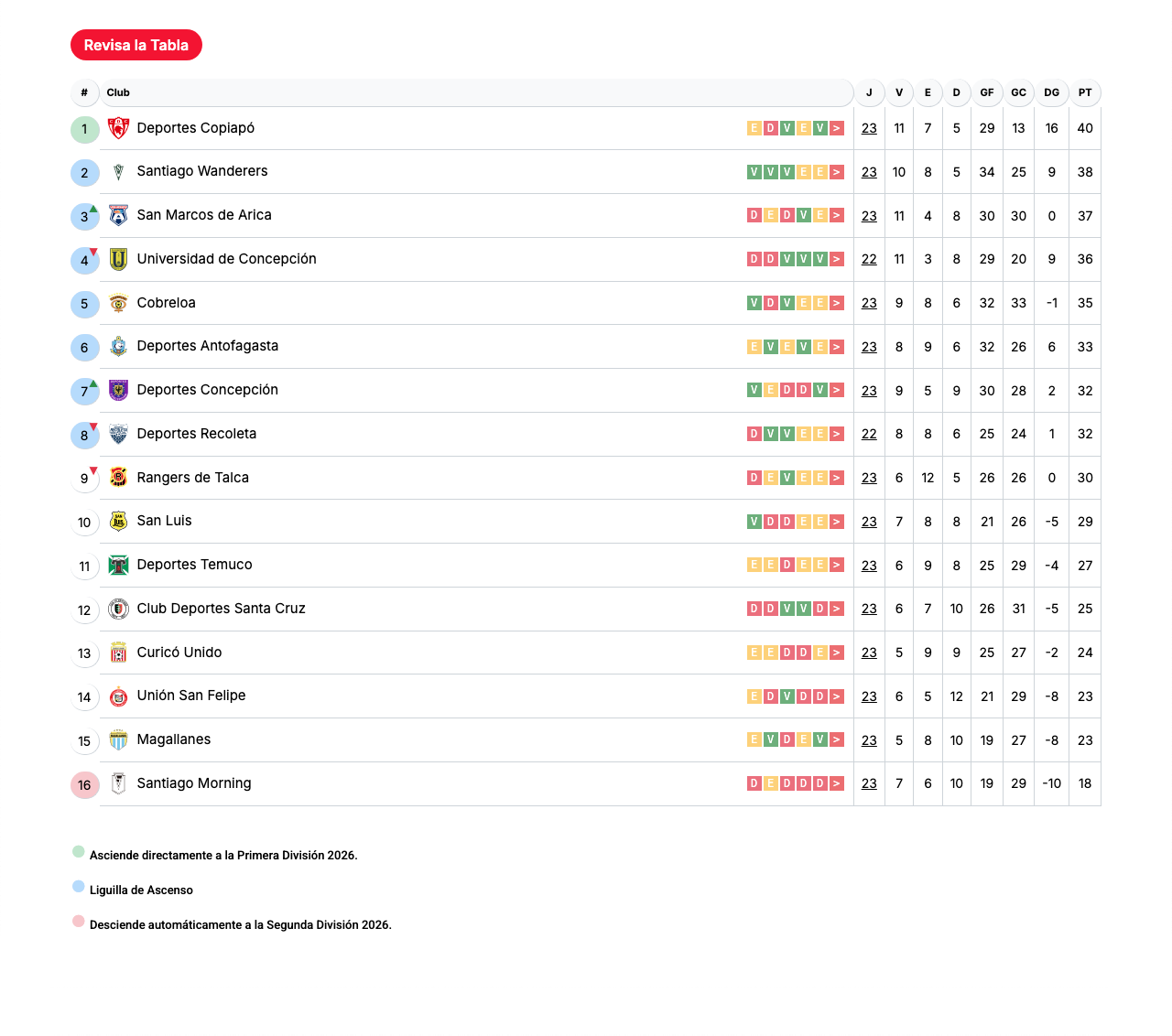This screenshot has height=1036, width=1172.
Task: Click the Deportes Recoleta crest
Action: coord(118,434)
